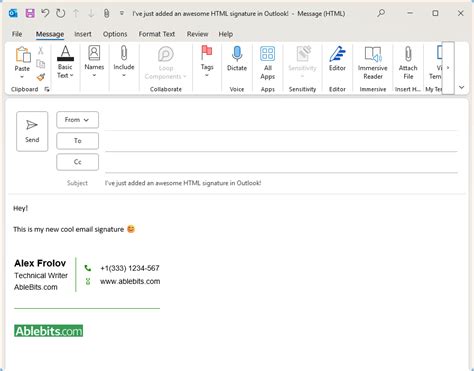Click the 'Technical Writer' text

[41, 276]
